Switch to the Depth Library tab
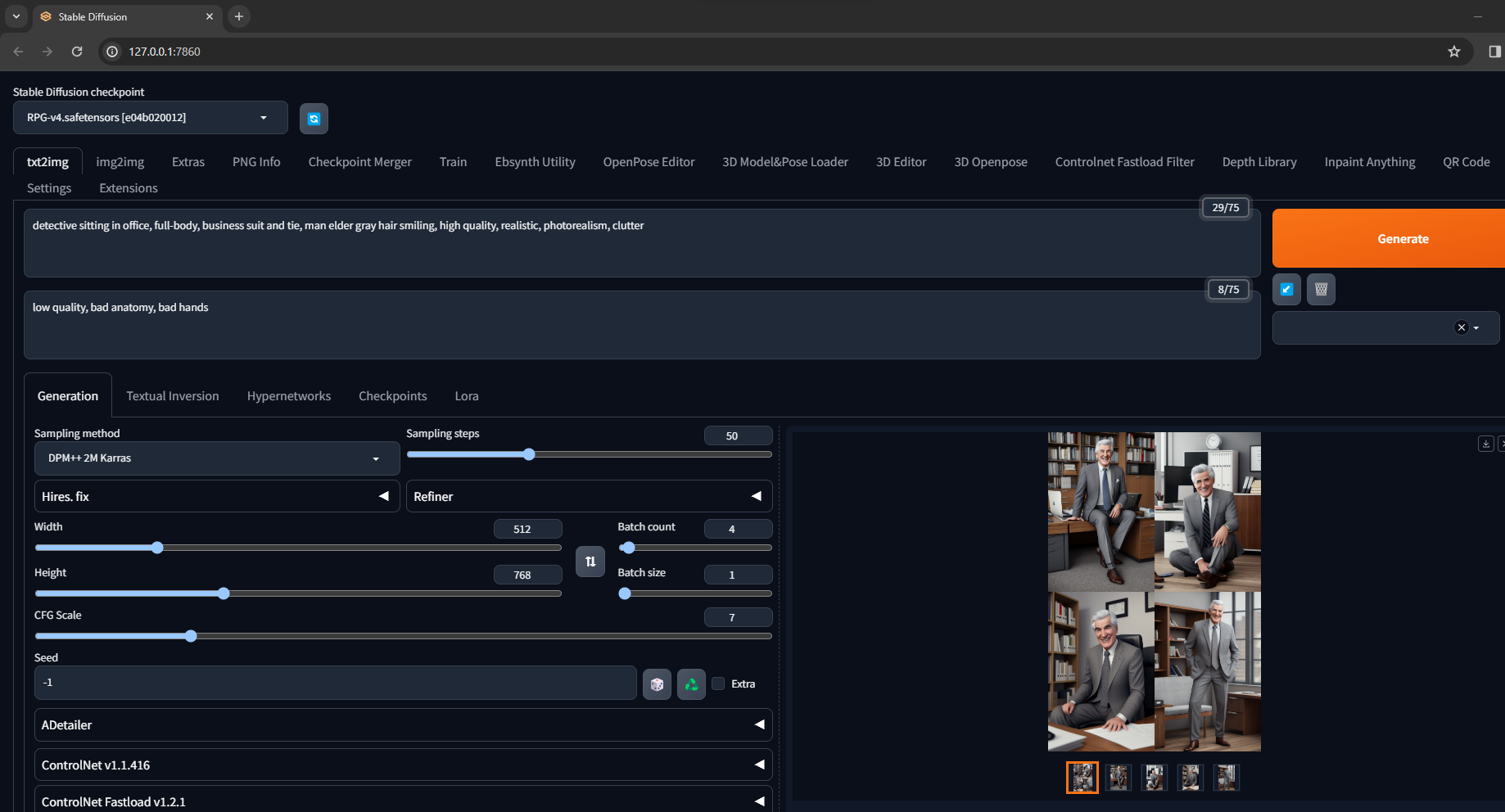Screen dimensions: 1505x812 point(1259,162)
